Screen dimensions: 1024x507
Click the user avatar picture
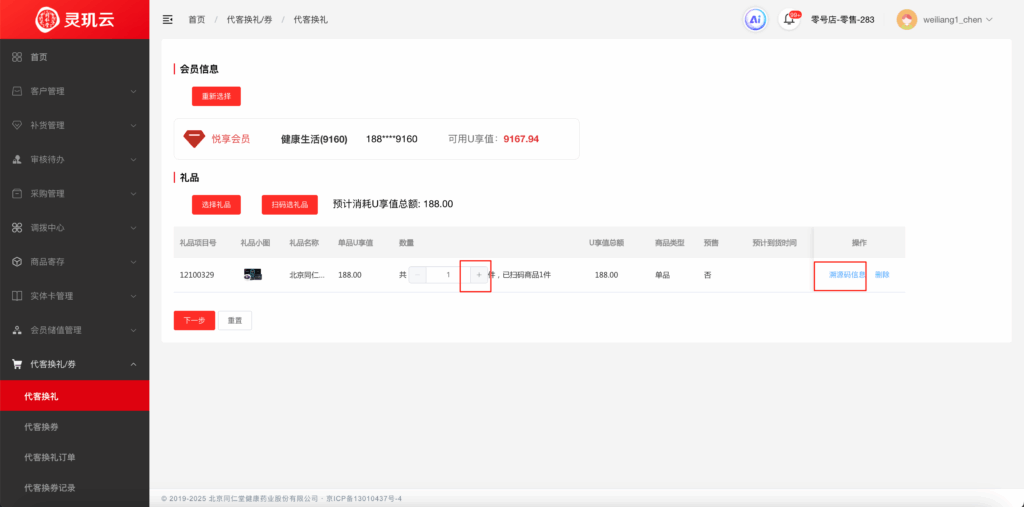pos(906,19)
